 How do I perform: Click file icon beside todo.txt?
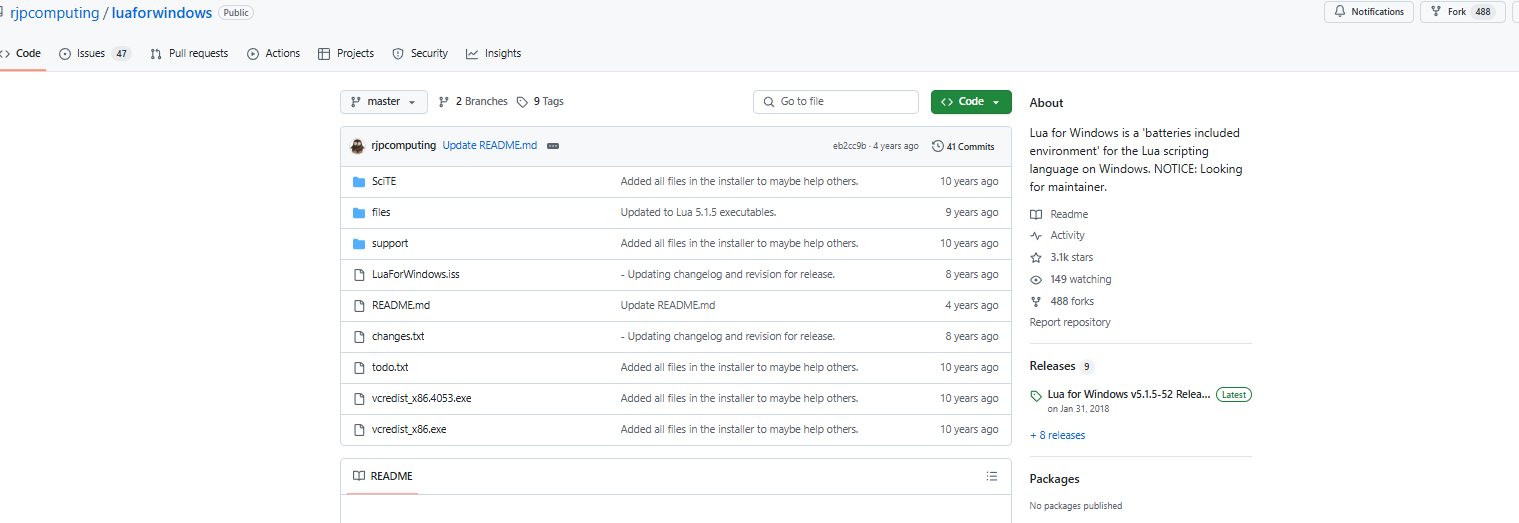[359, 368]
